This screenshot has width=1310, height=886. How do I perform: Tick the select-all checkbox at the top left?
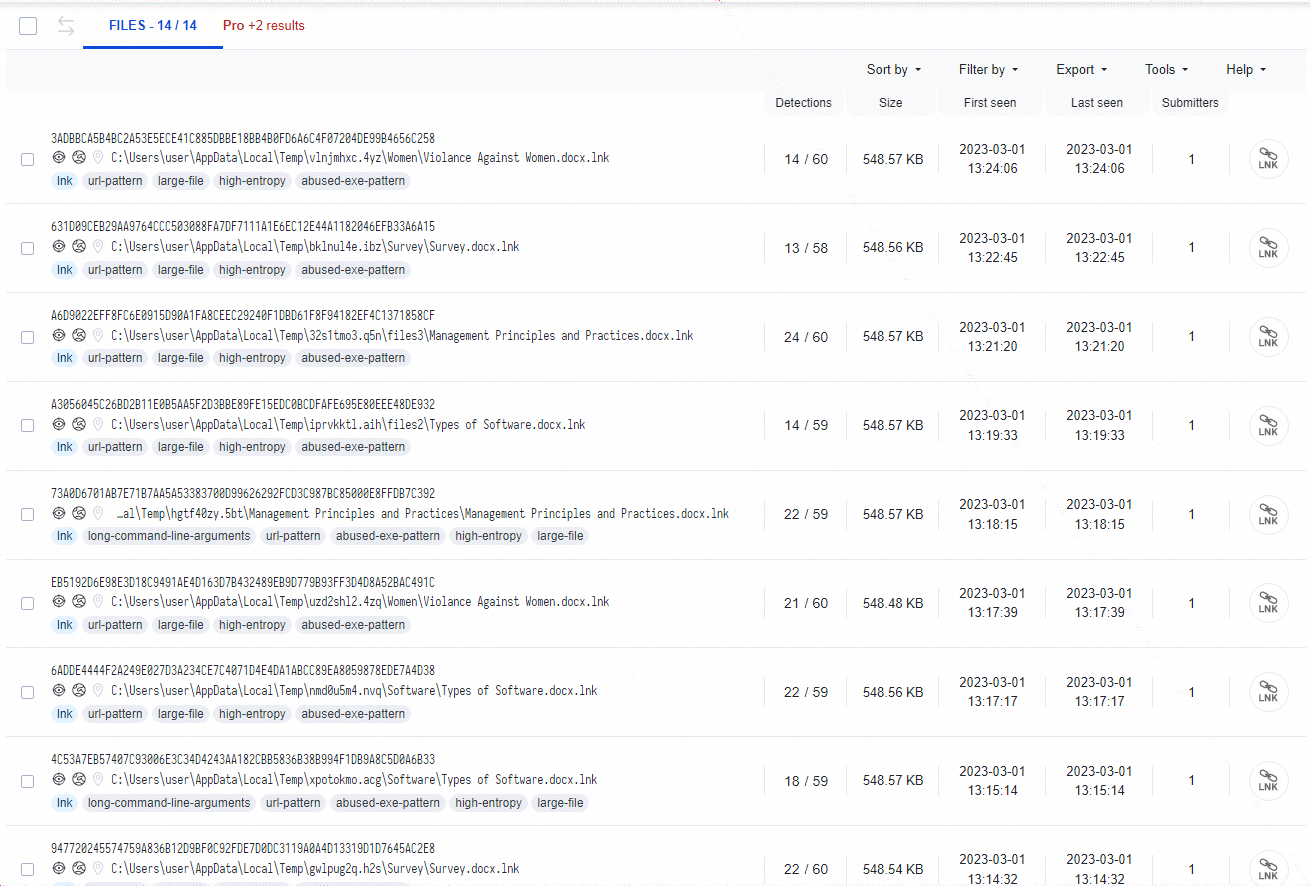tap(28, 26)
